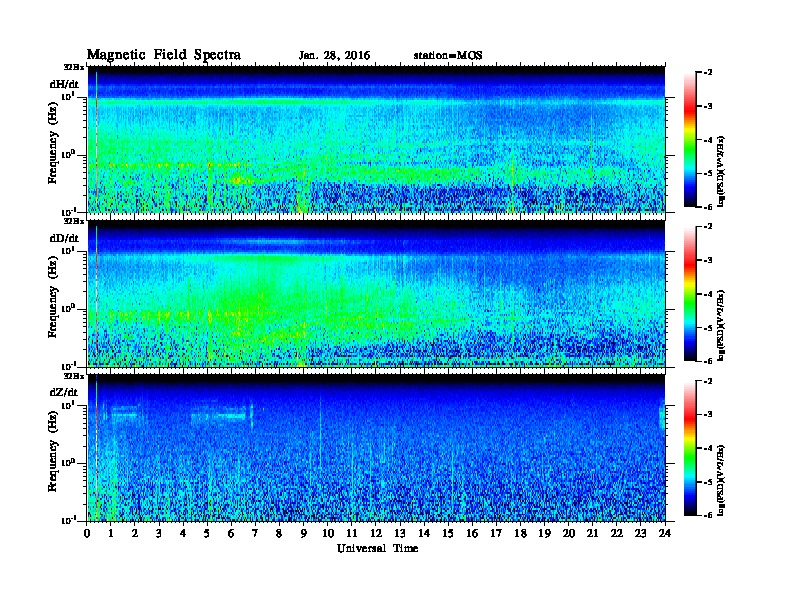
Task: Click the hour "10" tick on the time axis
Action: coord(328,533)
